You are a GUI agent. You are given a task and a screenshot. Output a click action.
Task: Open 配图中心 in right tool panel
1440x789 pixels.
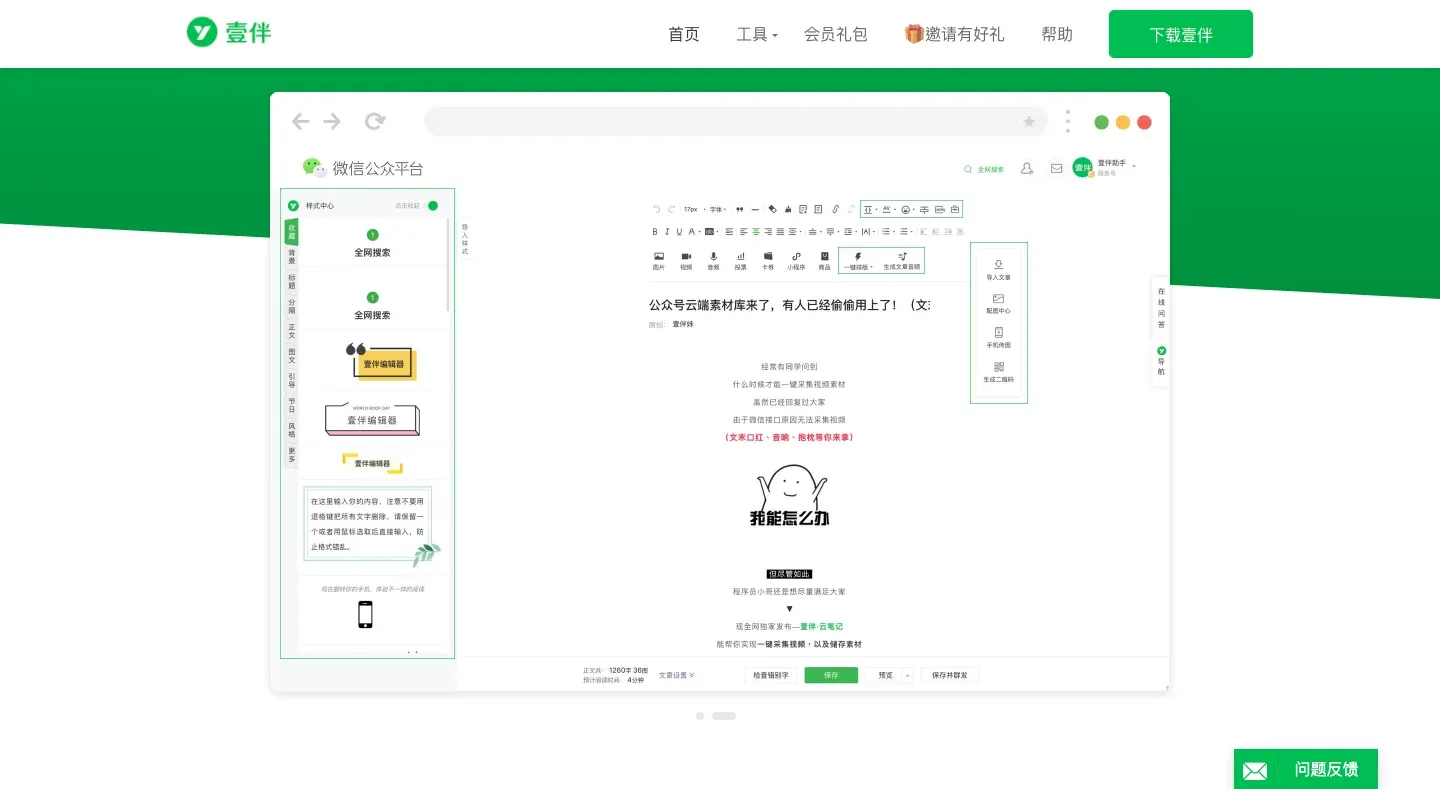pos(998,304)
